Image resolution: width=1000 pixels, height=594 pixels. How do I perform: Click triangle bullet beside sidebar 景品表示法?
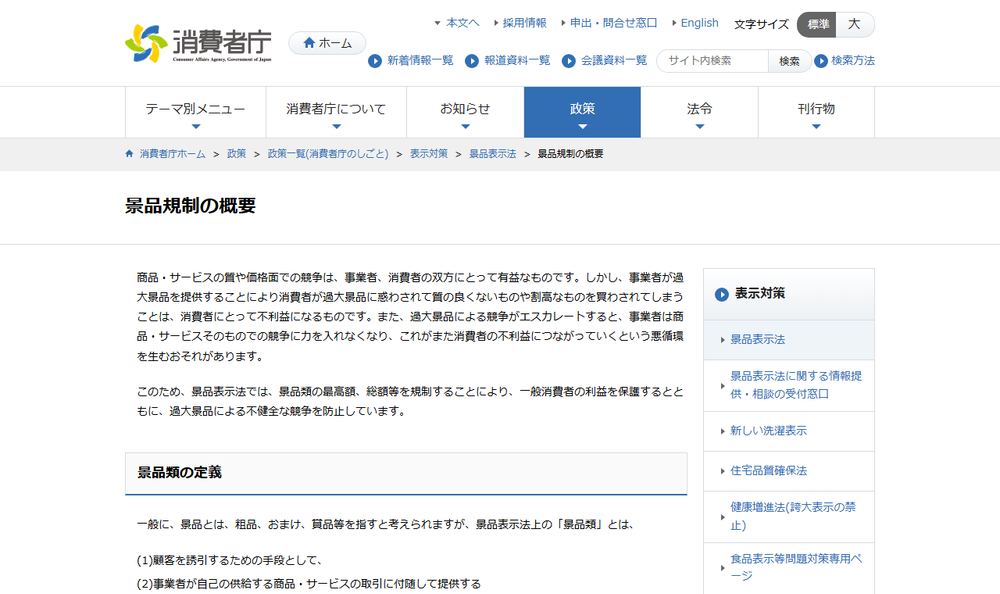722,340
